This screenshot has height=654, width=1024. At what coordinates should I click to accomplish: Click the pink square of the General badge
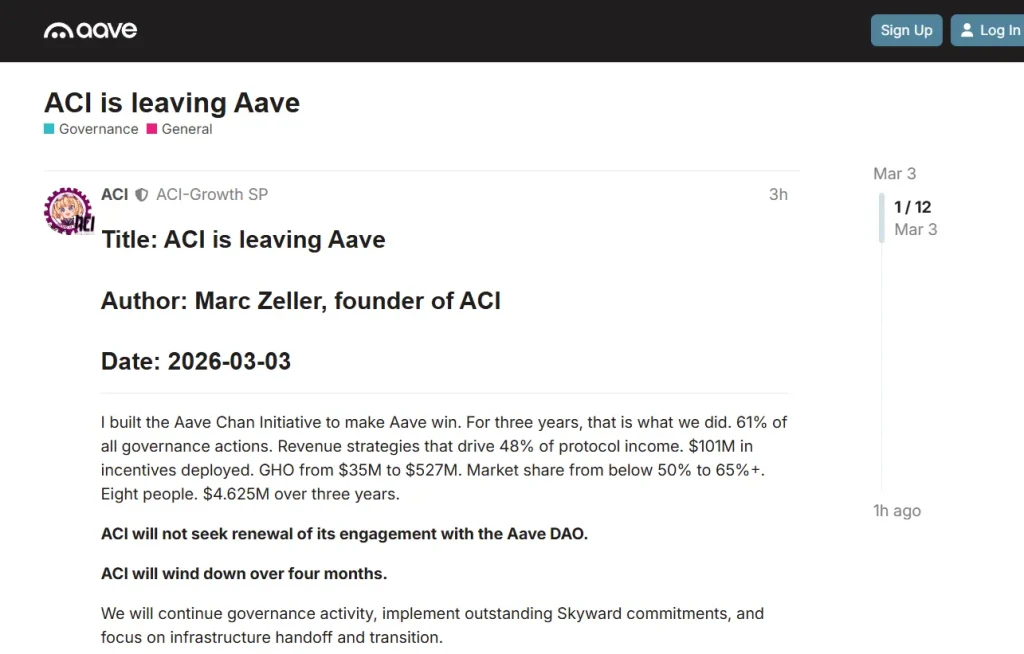pyautogui.click(x=152, y=129)
